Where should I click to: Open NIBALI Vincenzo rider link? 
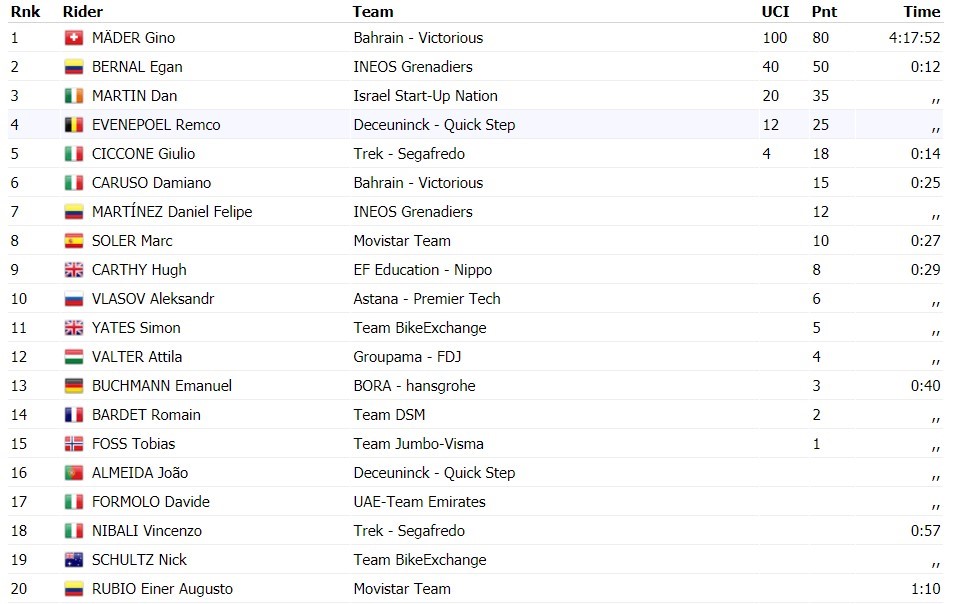pyautogui.click(x=146, y=531)
